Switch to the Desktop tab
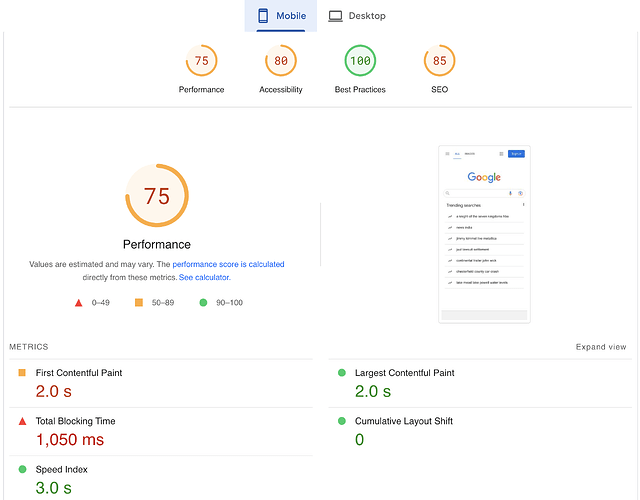The width and height of the screenshot is (640, 500). click(x=357, y=16)
